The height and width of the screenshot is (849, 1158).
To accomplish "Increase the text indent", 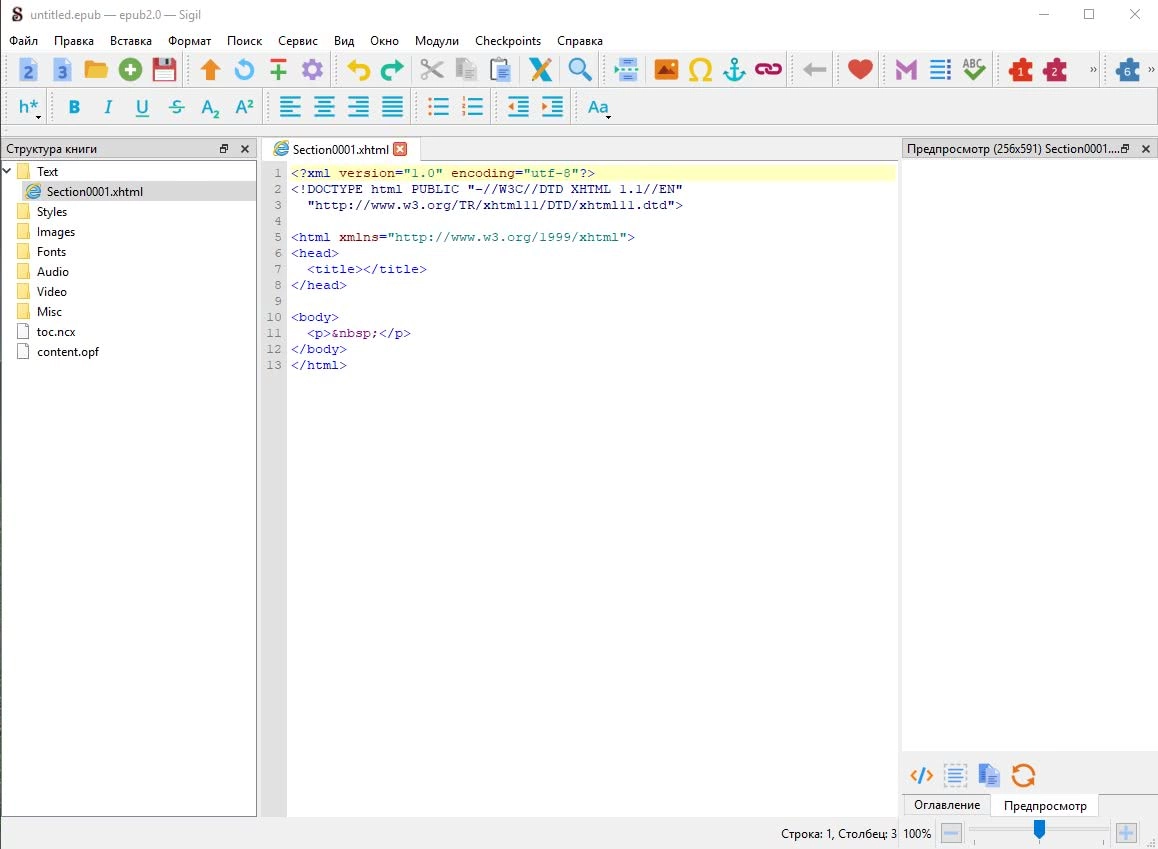I will coord(552,107).
